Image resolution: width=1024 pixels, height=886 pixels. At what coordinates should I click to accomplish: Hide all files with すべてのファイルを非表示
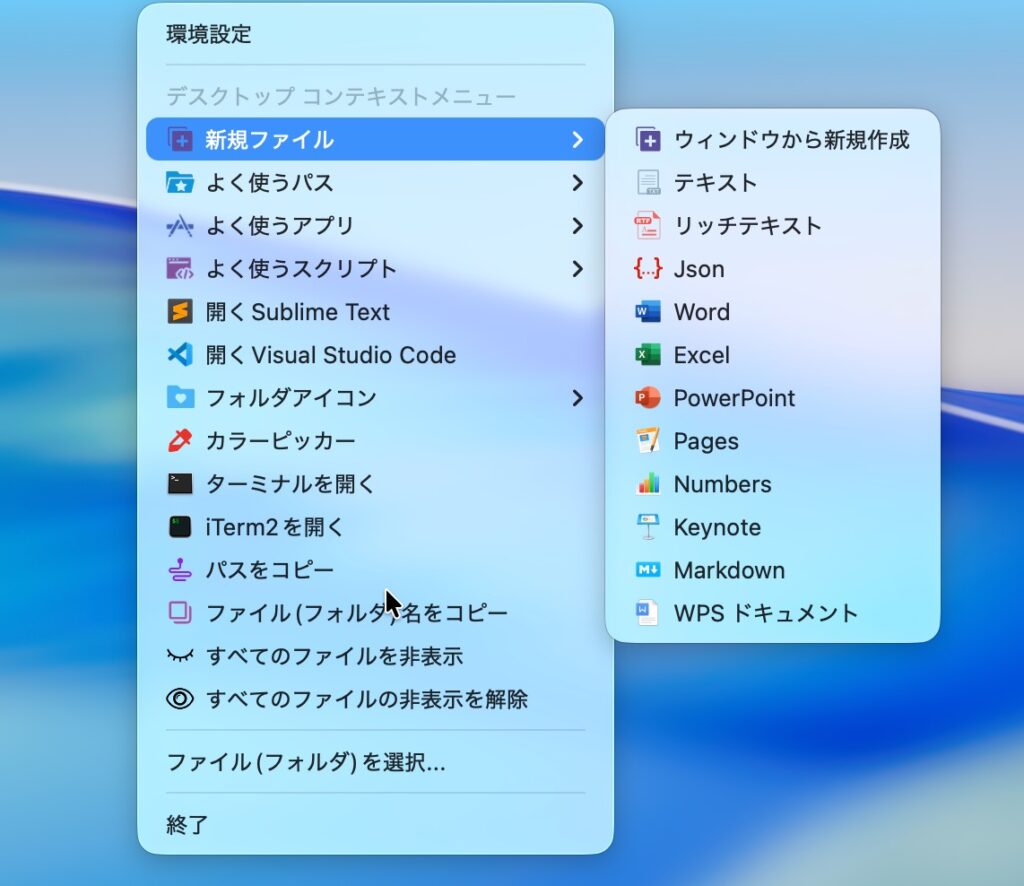pos(334,656)
